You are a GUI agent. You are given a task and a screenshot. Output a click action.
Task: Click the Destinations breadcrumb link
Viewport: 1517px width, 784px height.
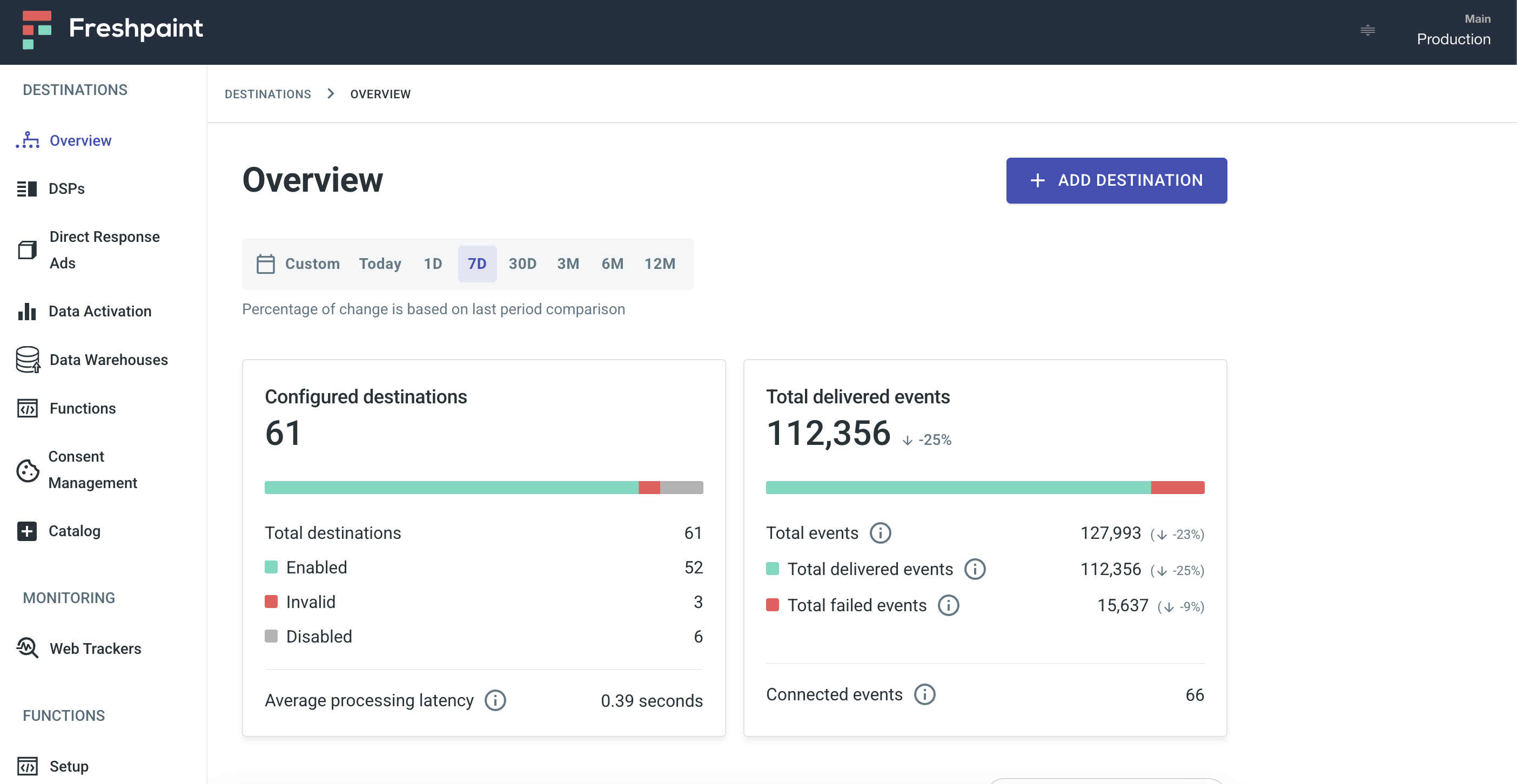click(x=267, y=94)
